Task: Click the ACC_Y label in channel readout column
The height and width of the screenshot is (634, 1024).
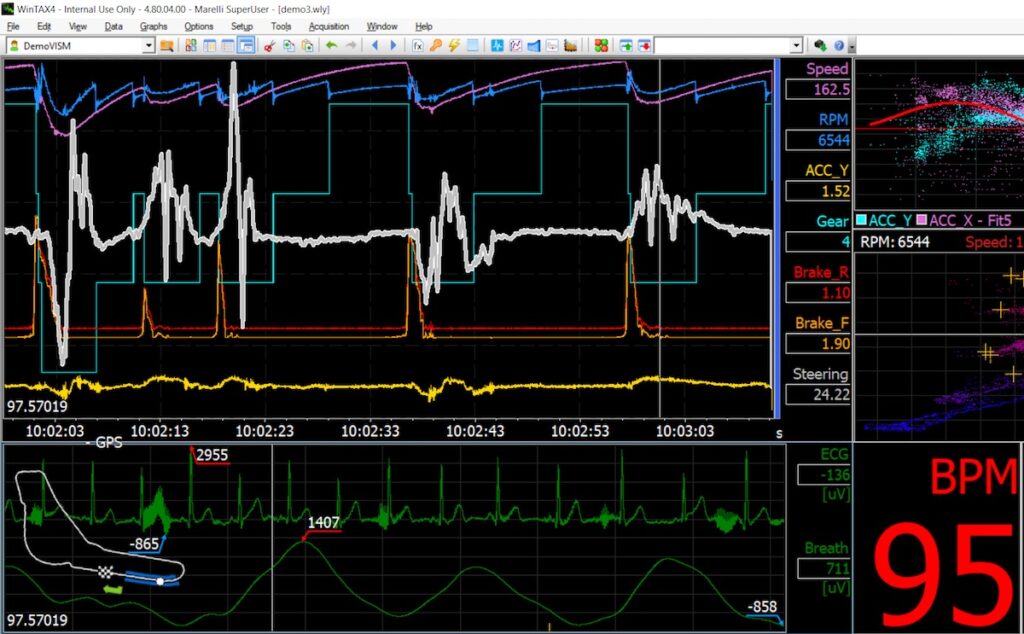Action: 827,170
